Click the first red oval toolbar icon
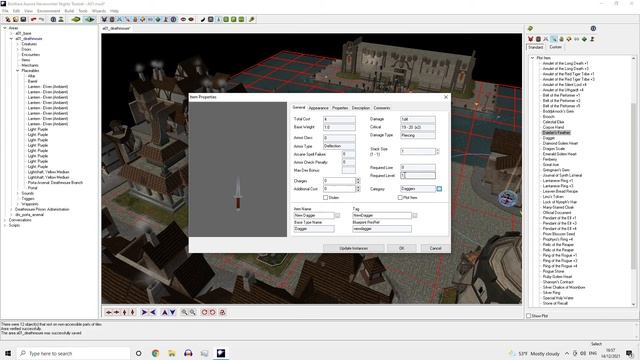Image resolution: width=640 pixels, height=360 pixels. pos(183,19)
